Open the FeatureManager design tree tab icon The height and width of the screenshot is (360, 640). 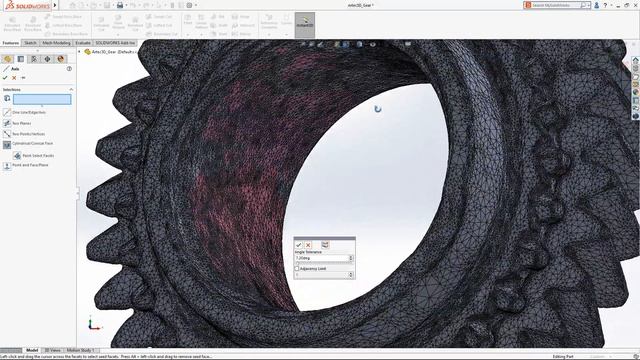click(x=7, y=59)
